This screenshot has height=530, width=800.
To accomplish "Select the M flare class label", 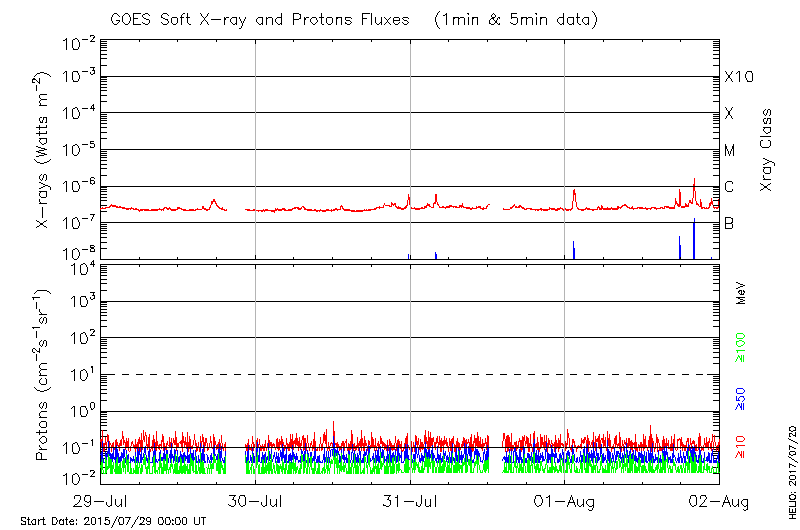I will click(x=730, y=151).
